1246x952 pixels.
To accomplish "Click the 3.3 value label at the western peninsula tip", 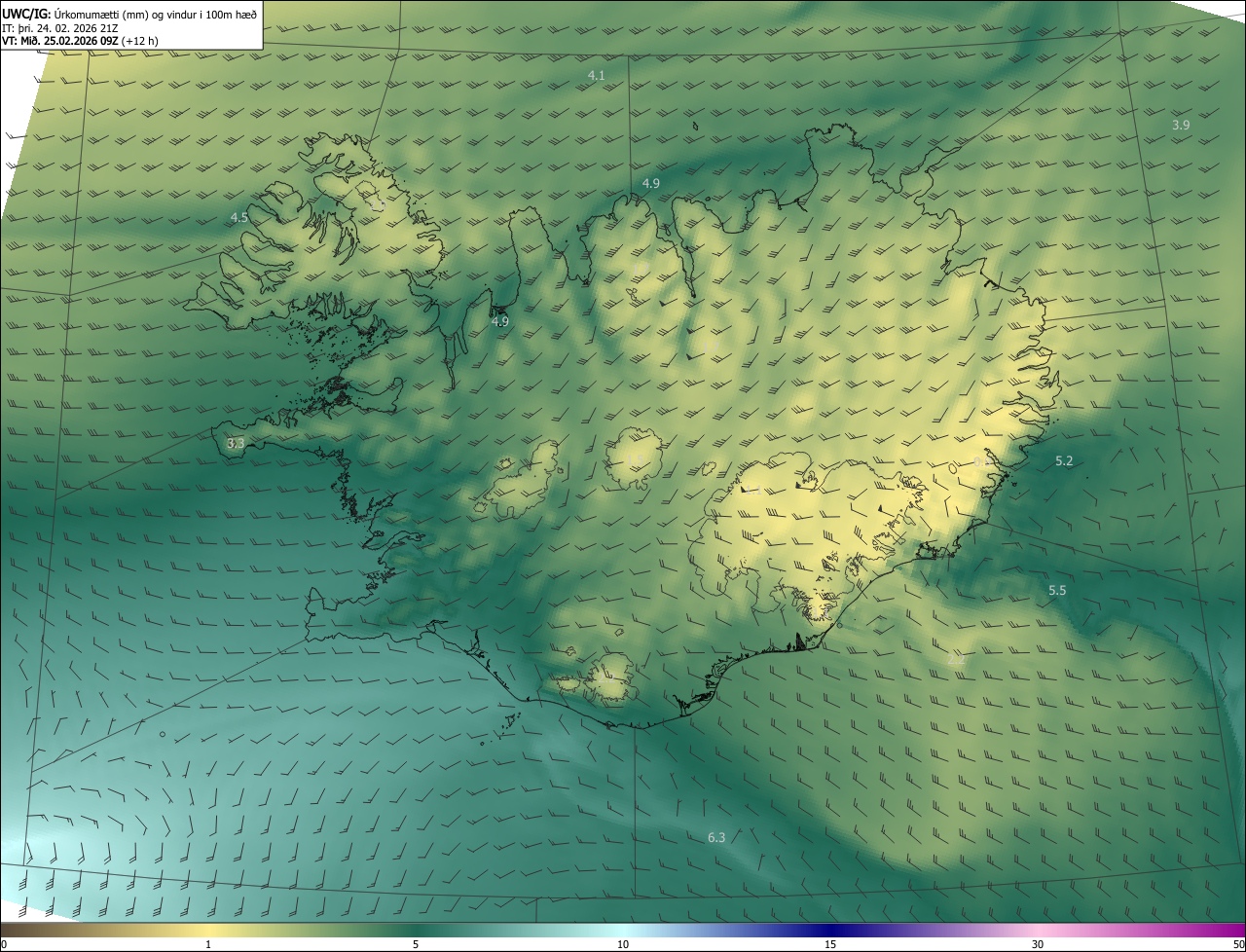I will tap(236, 443).
